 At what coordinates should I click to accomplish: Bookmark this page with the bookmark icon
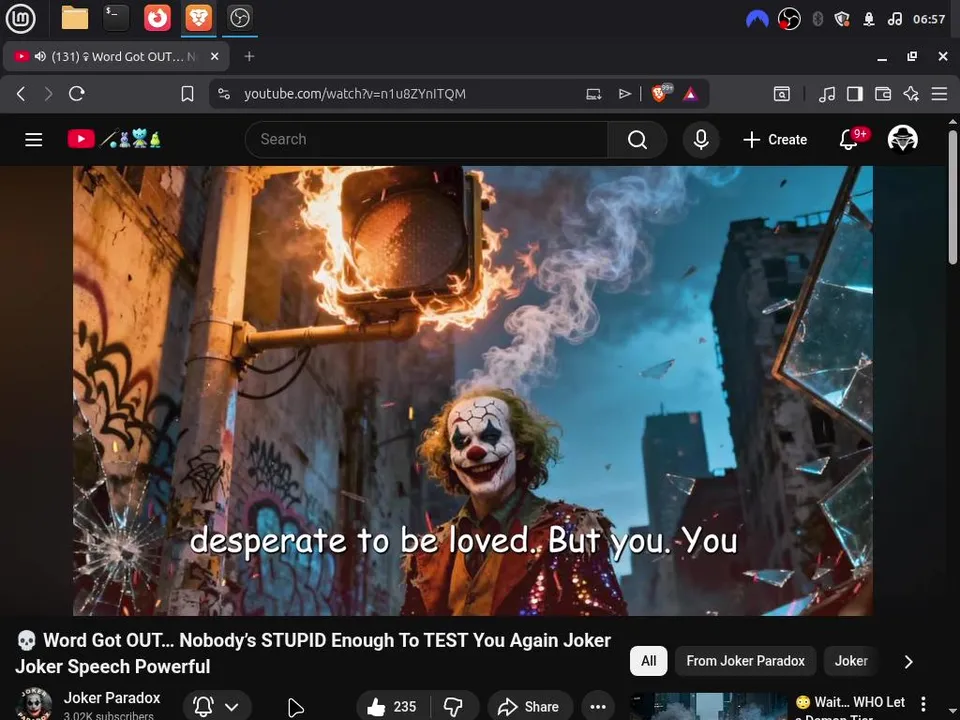pyautogui.click(x=187, y=94)
